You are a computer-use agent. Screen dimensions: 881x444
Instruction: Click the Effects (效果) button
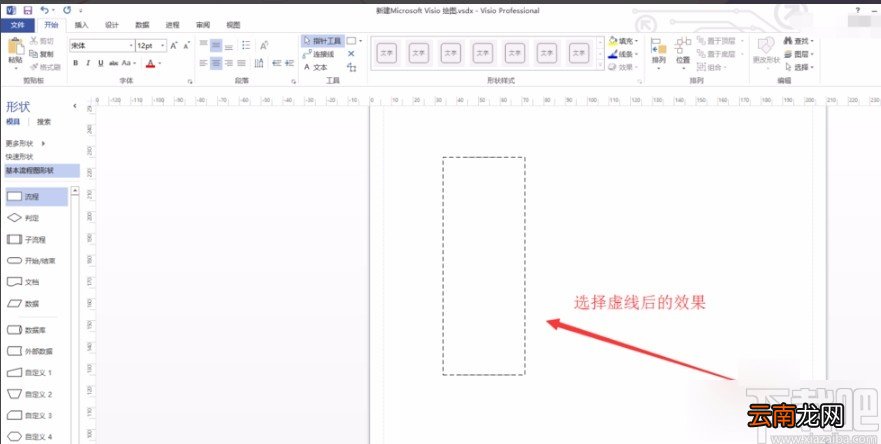pyautogui.click(x=623, y=67)
